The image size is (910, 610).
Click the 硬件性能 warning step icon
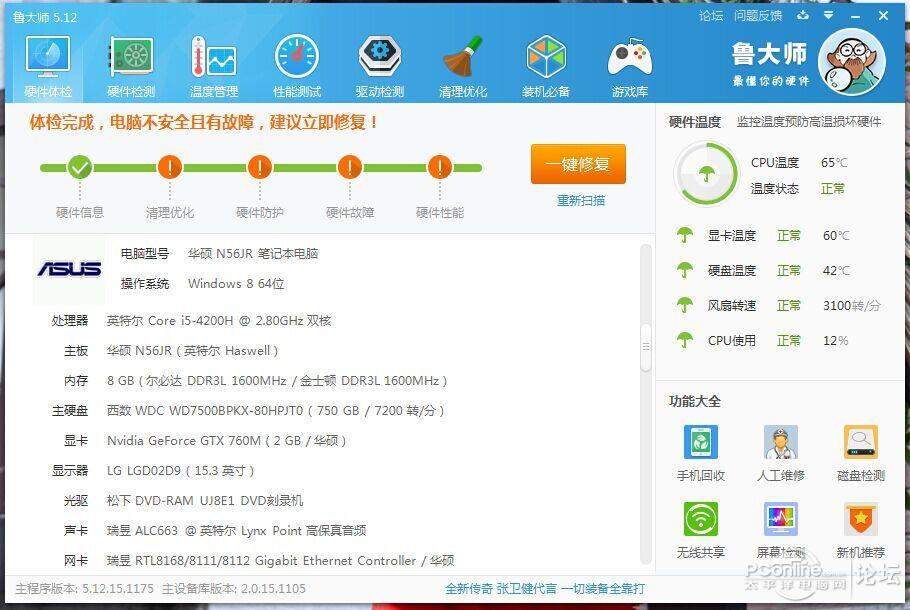[440, 167]
